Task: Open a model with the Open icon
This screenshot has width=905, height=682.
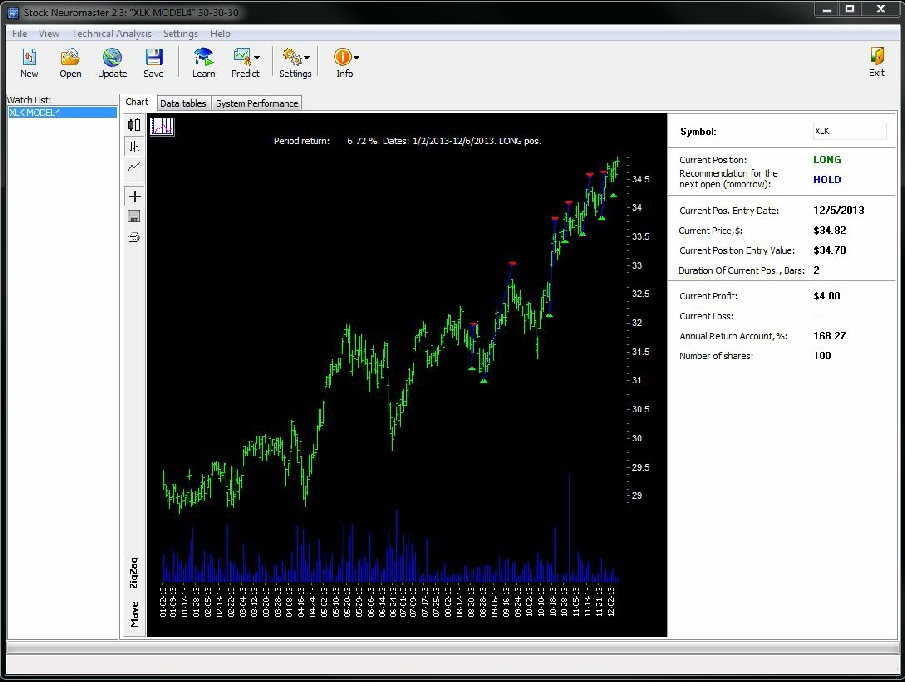Action: click(x=70, y=57)
